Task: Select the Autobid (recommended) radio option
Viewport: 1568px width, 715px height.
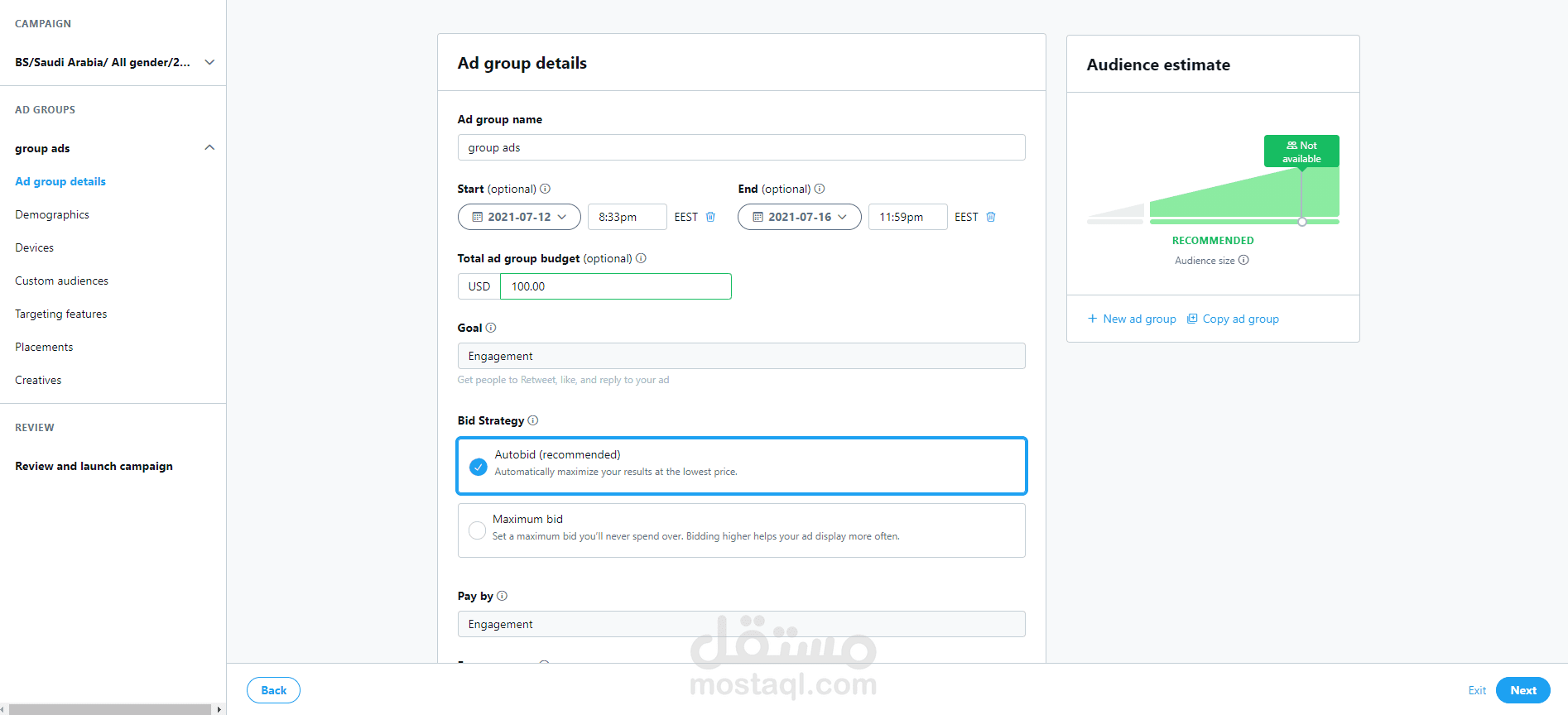Action: (479, 467)
